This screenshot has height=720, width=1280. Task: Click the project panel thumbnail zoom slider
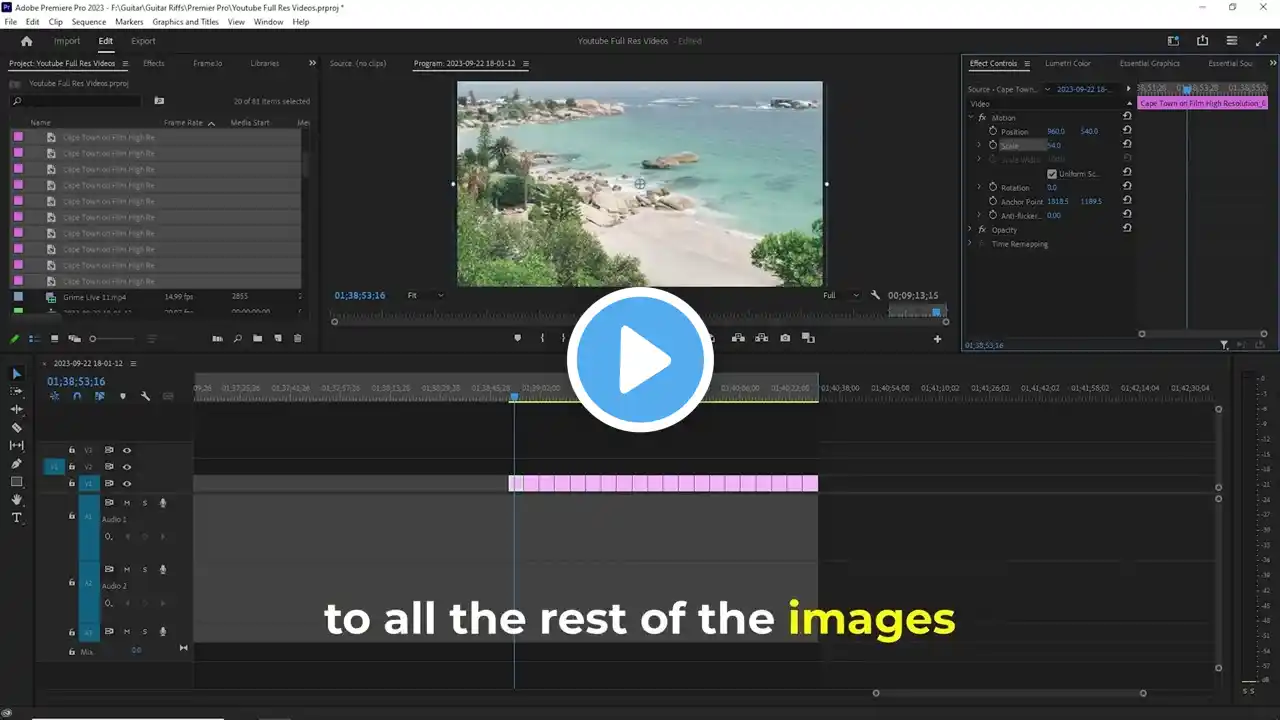point(112,339)
